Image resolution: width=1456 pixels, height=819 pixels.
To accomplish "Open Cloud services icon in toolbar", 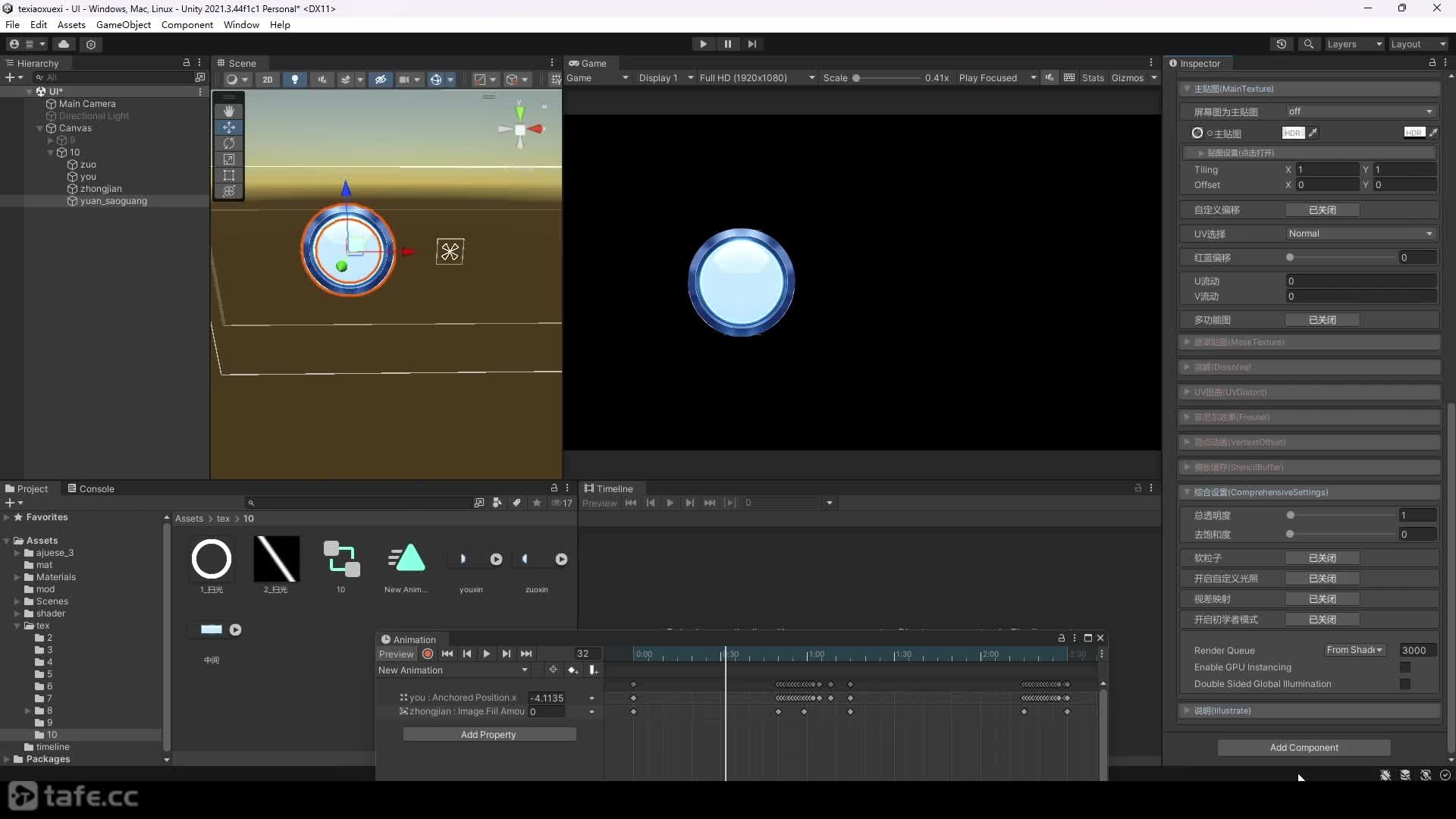I will coord(64,44).
